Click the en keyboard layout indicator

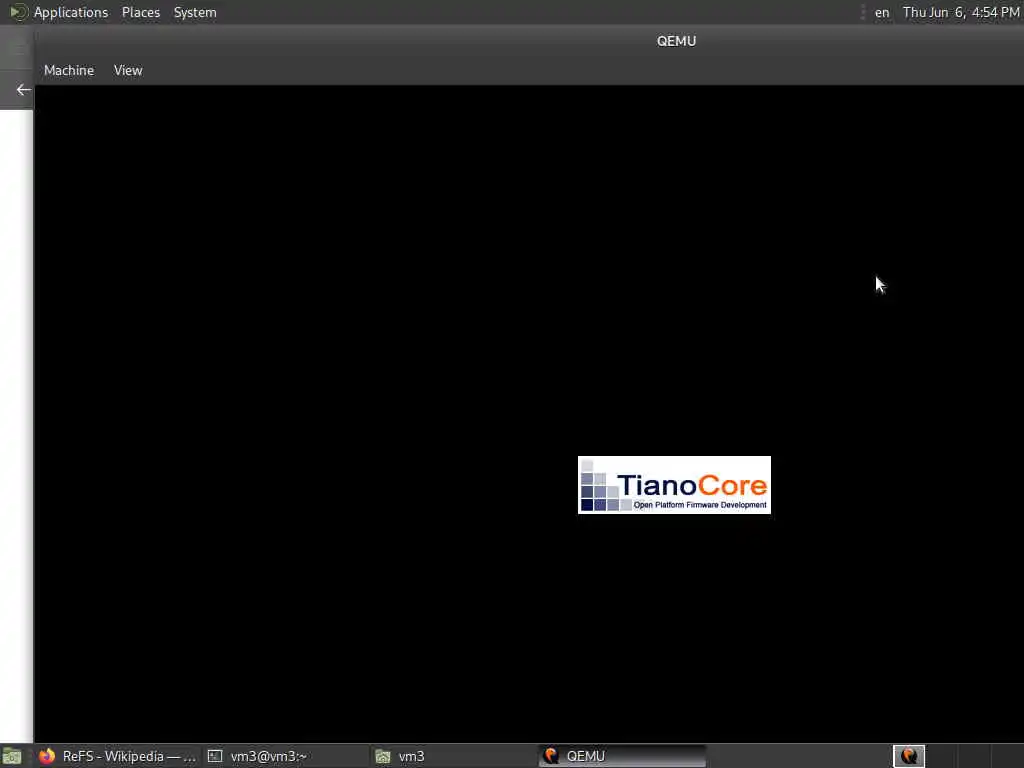pos(882,12)
